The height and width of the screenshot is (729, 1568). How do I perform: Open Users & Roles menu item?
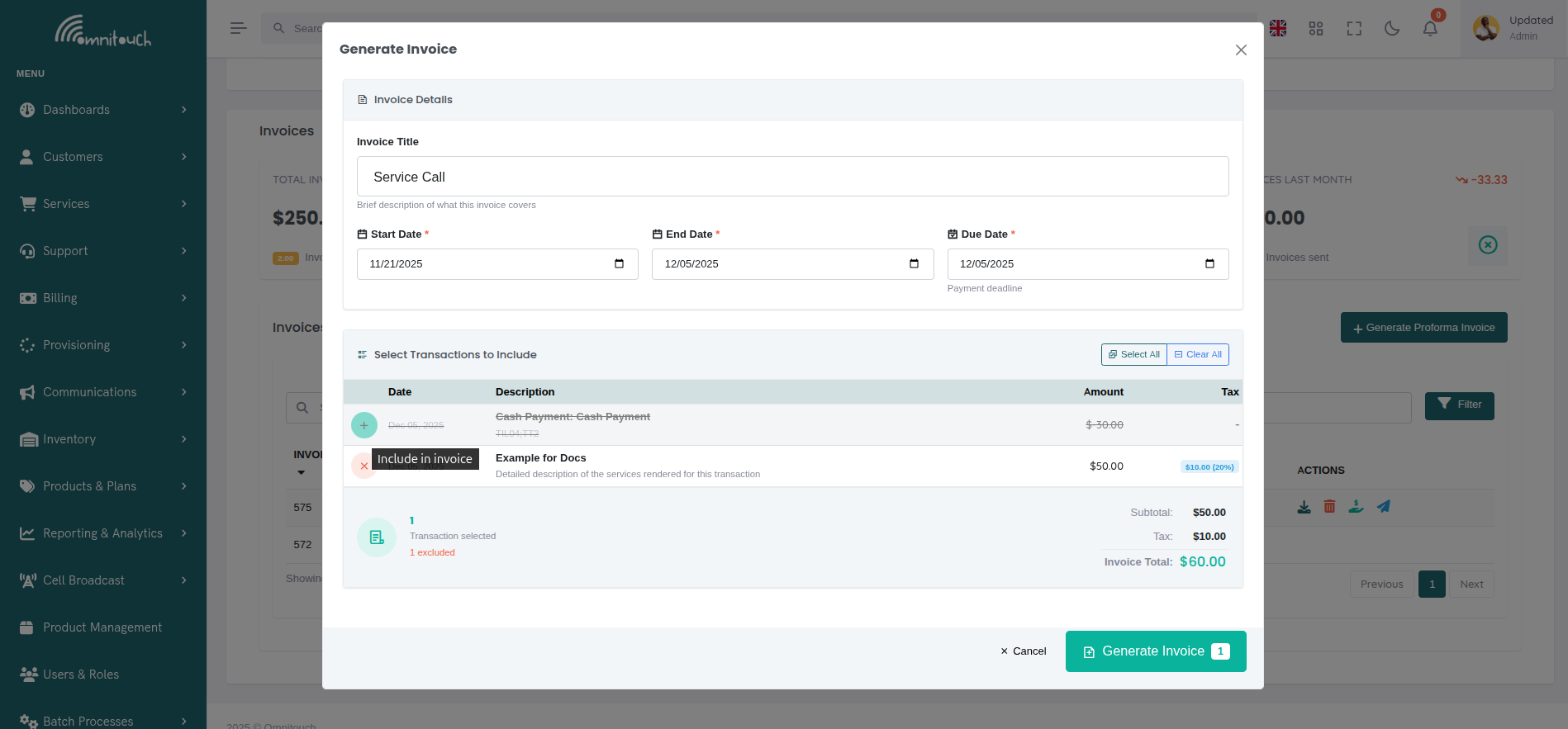point(81,675)
